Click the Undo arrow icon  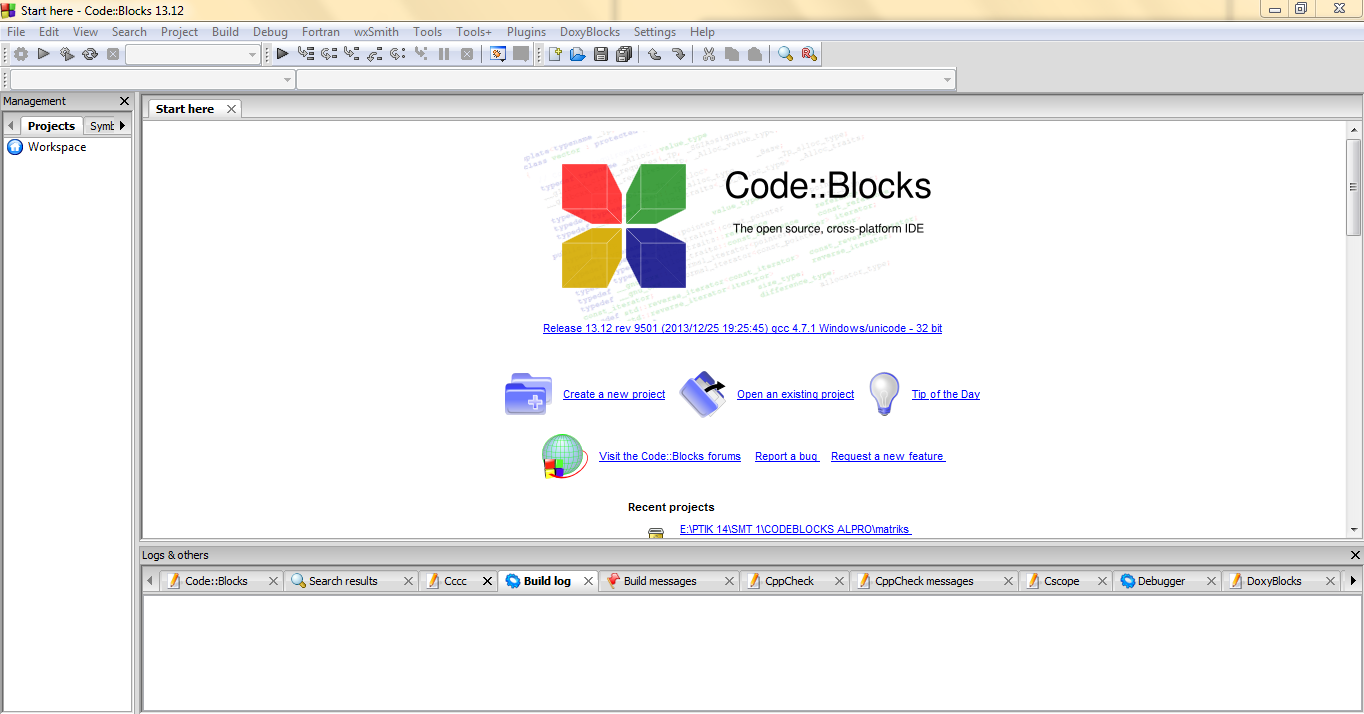[655, 54]
